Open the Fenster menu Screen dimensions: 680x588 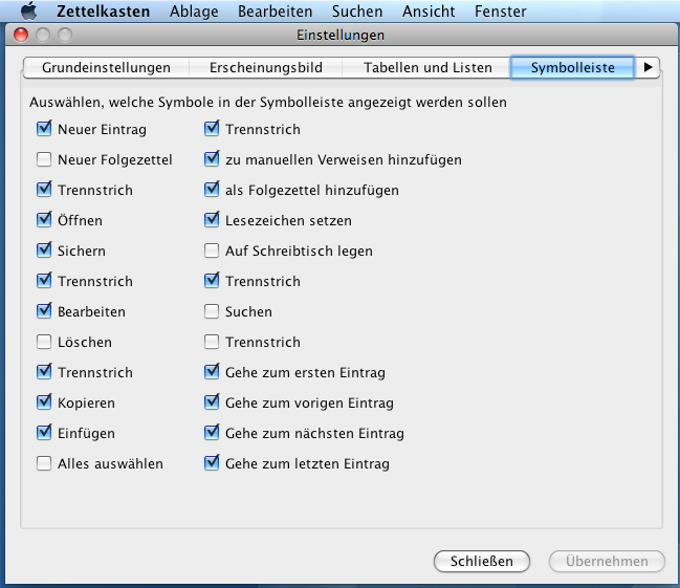coord(500,11)
